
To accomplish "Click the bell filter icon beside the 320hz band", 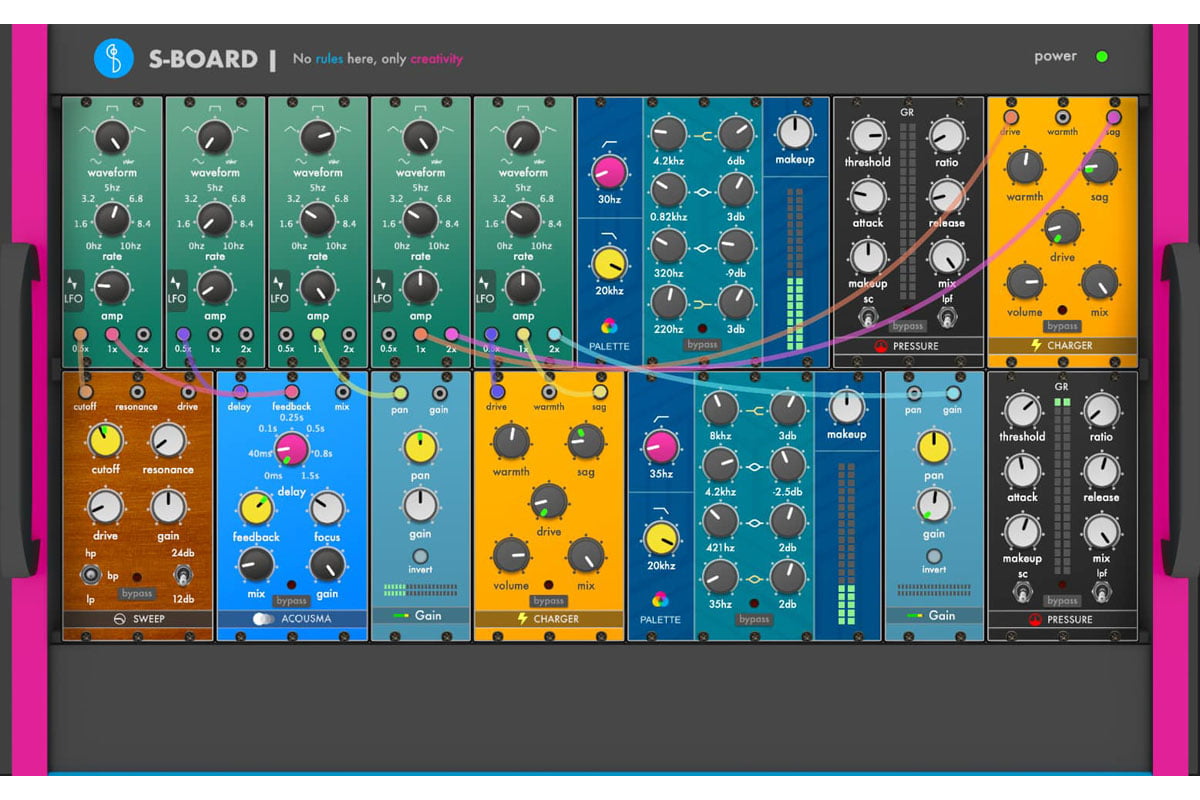I will (702, 249).
